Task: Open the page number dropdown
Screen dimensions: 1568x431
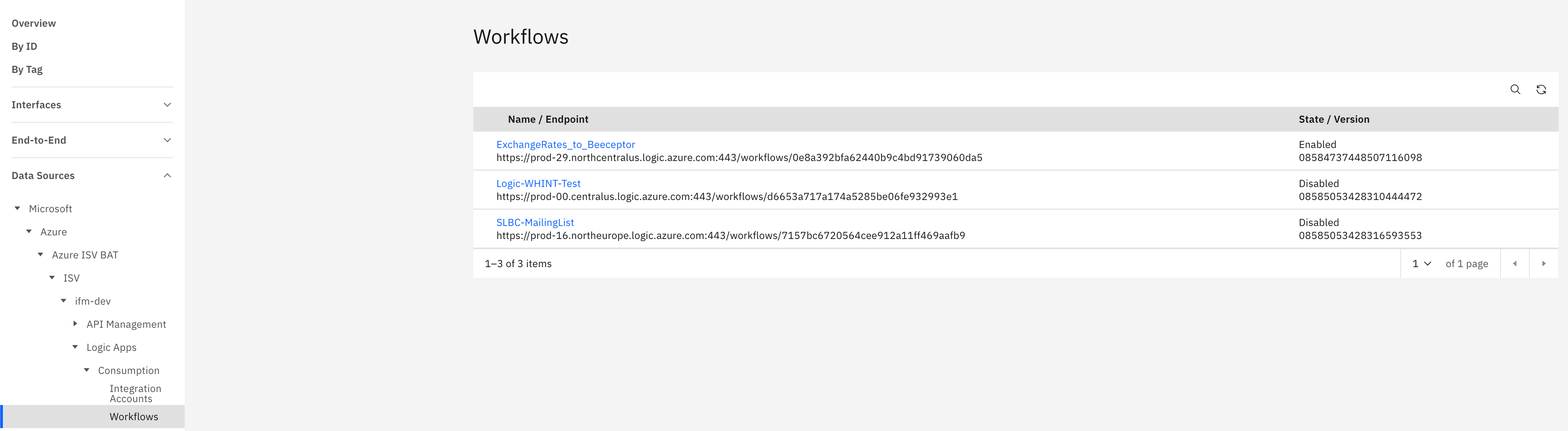Action: pyautogui.click(x=1421, y=264)
